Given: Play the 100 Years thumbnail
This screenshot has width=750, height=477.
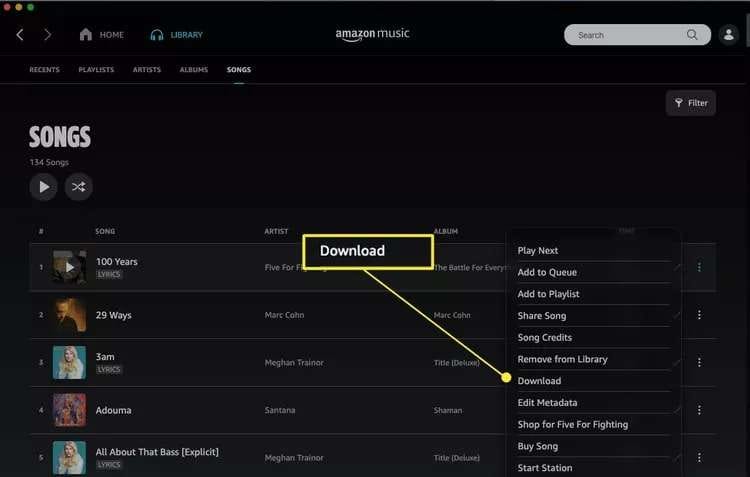Looking at the screenshot, I should pyautogui.click(x=70, y=267).
